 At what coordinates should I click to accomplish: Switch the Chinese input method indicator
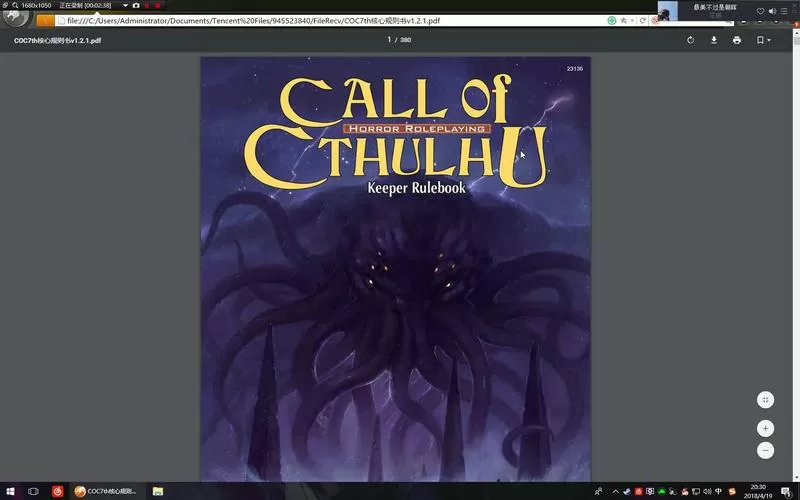[718, 492]
